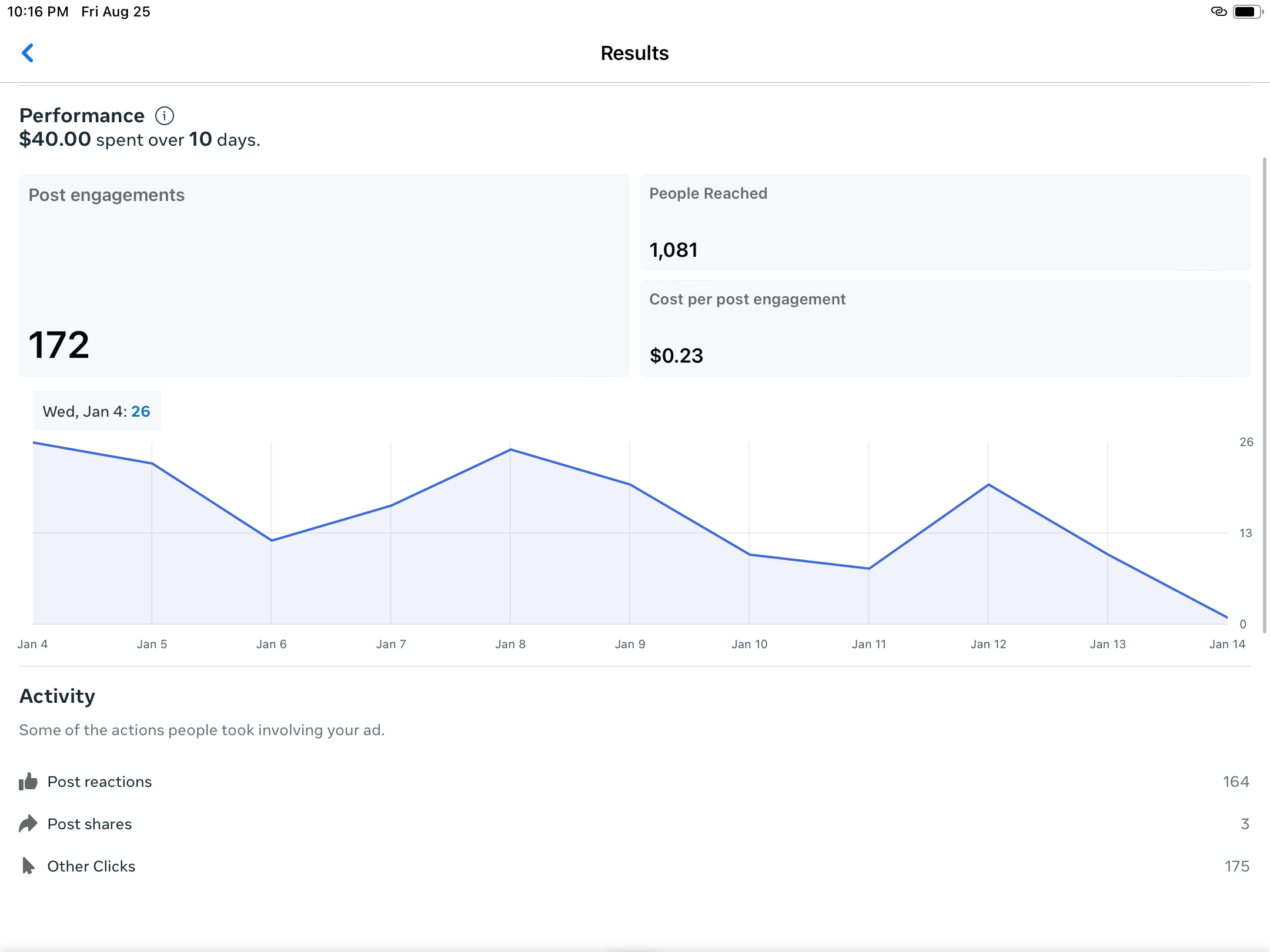Click the 'Jan 8' axis label

510,644
